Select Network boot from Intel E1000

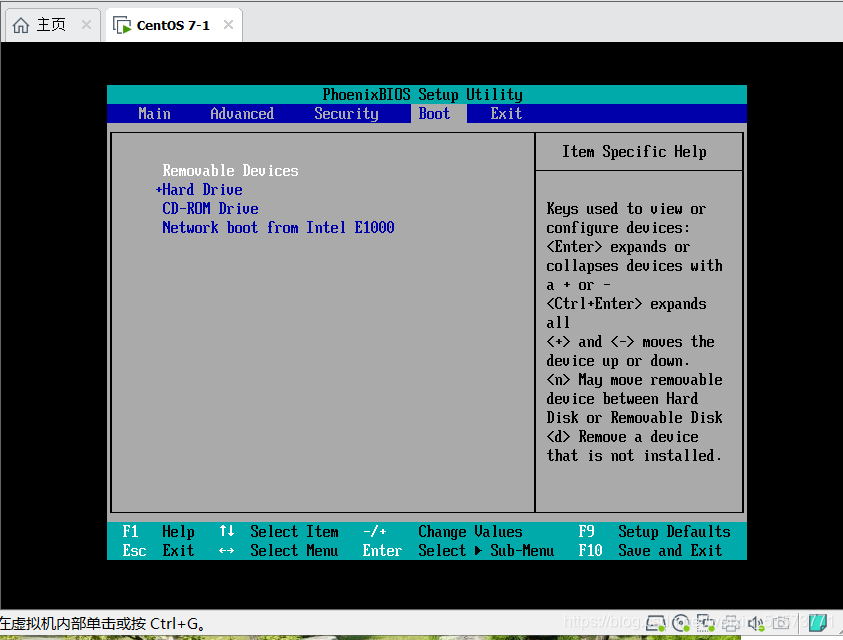[x=278, y=227]
